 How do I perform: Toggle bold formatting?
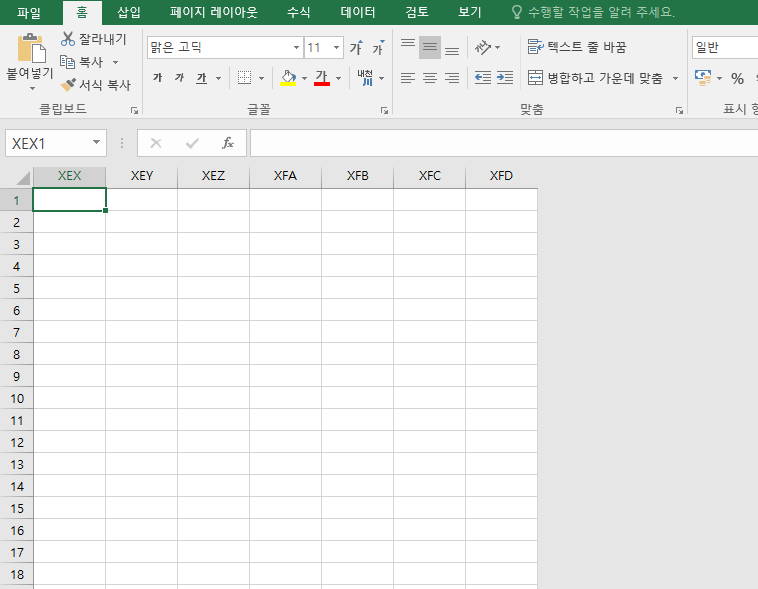click(x=158, y=77)
